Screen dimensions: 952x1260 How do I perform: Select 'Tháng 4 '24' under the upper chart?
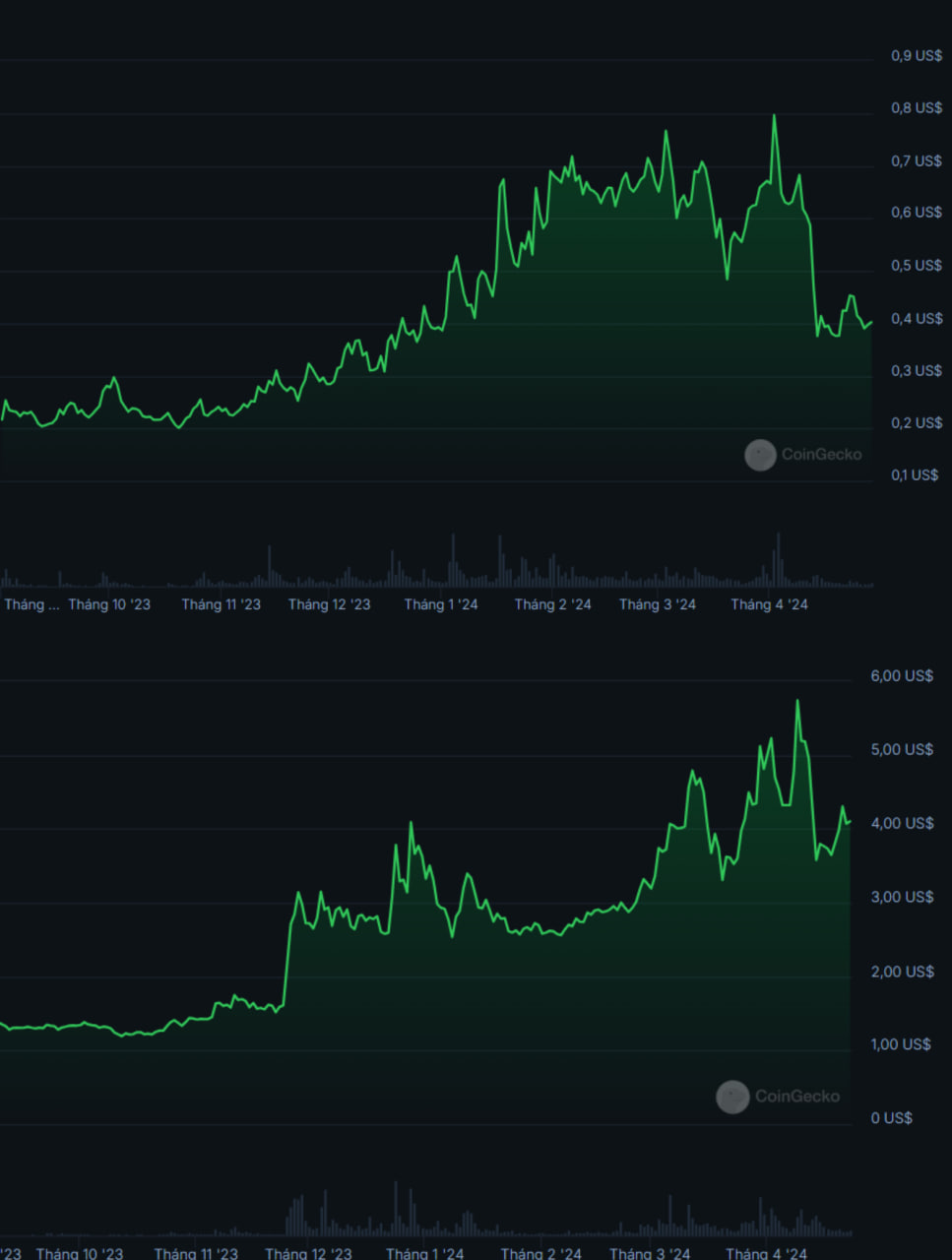pos(769,604)
